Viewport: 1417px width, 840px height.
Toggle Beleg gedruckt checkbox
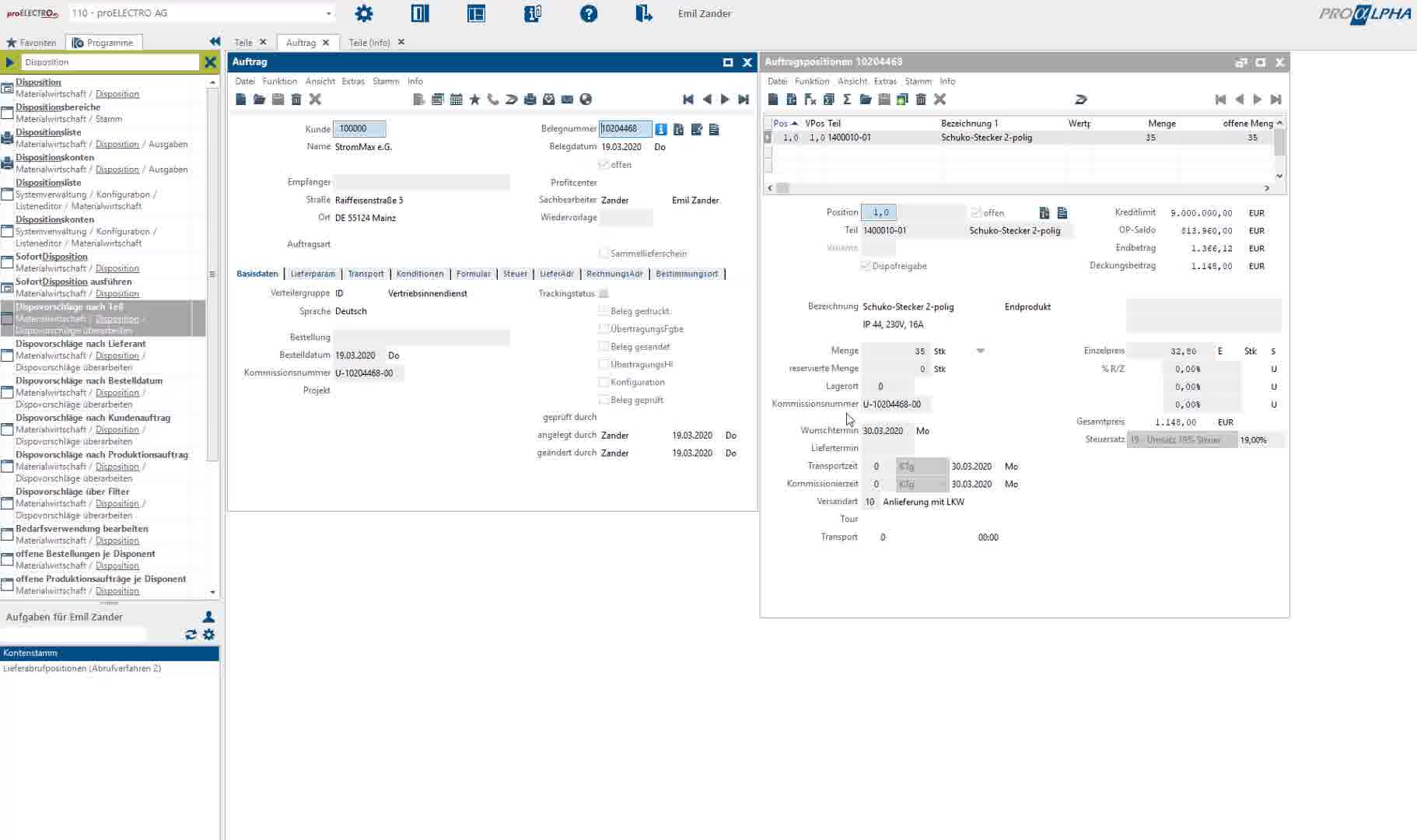tap(604, 310)
